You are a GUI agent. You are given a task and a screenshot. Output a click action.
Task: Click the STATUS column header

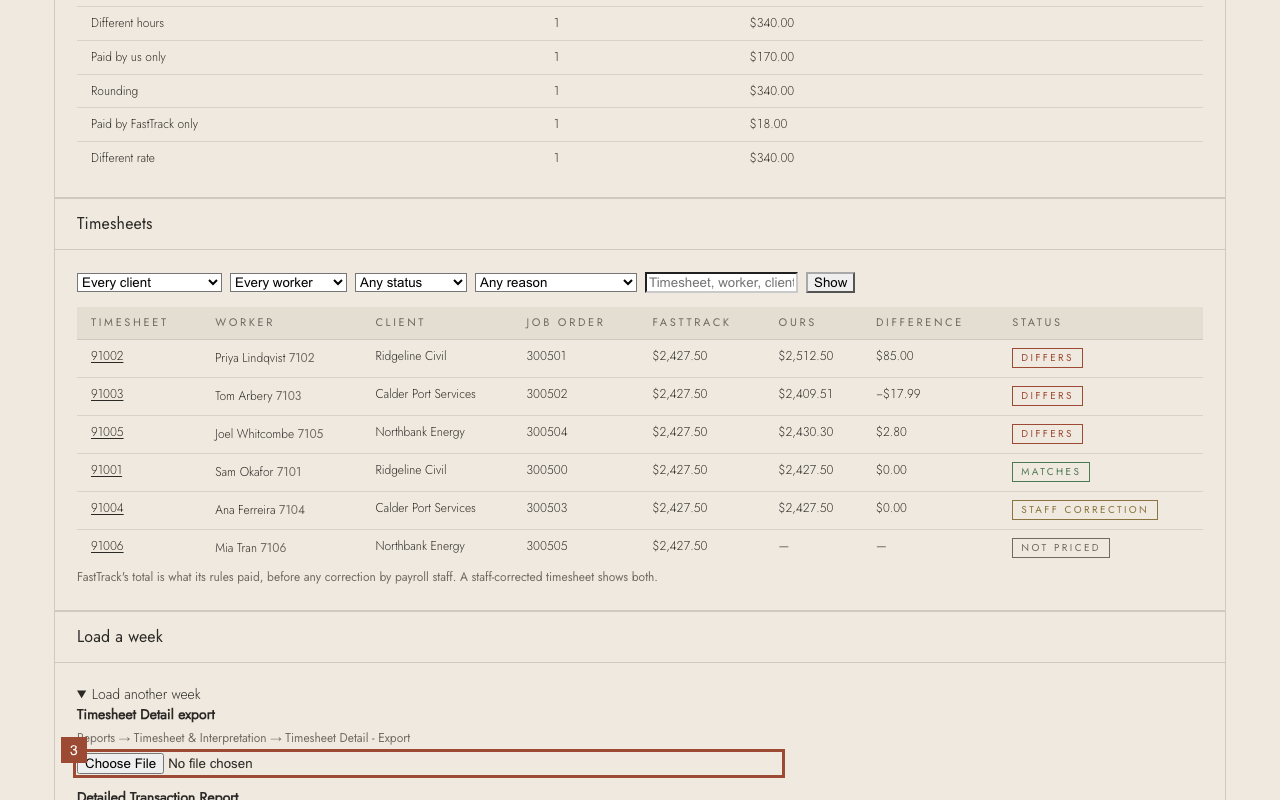[x=1037, y=322]
